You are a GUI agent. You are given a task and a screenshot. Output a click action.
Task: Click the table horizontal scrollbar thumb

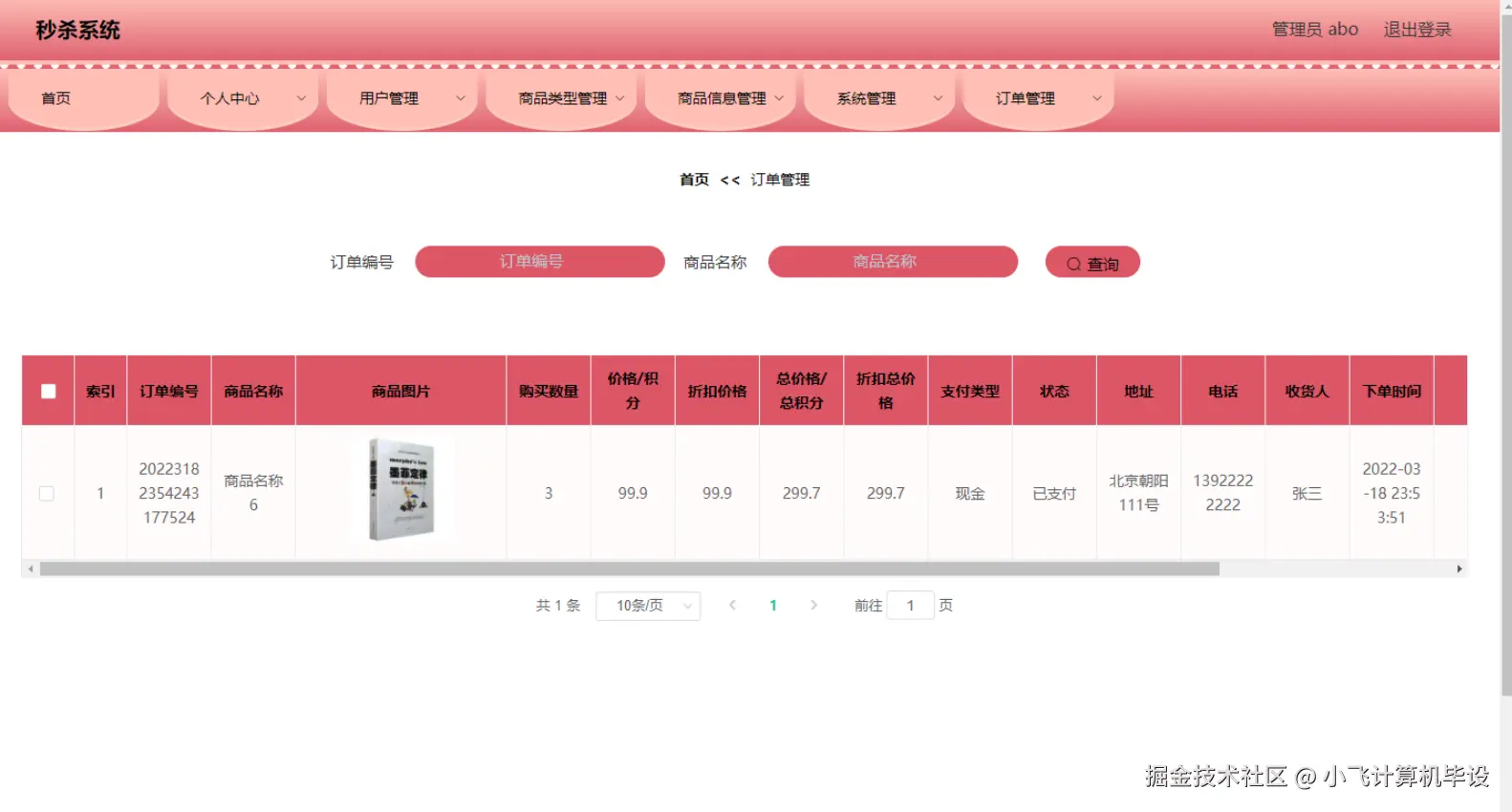pos(629,569)
